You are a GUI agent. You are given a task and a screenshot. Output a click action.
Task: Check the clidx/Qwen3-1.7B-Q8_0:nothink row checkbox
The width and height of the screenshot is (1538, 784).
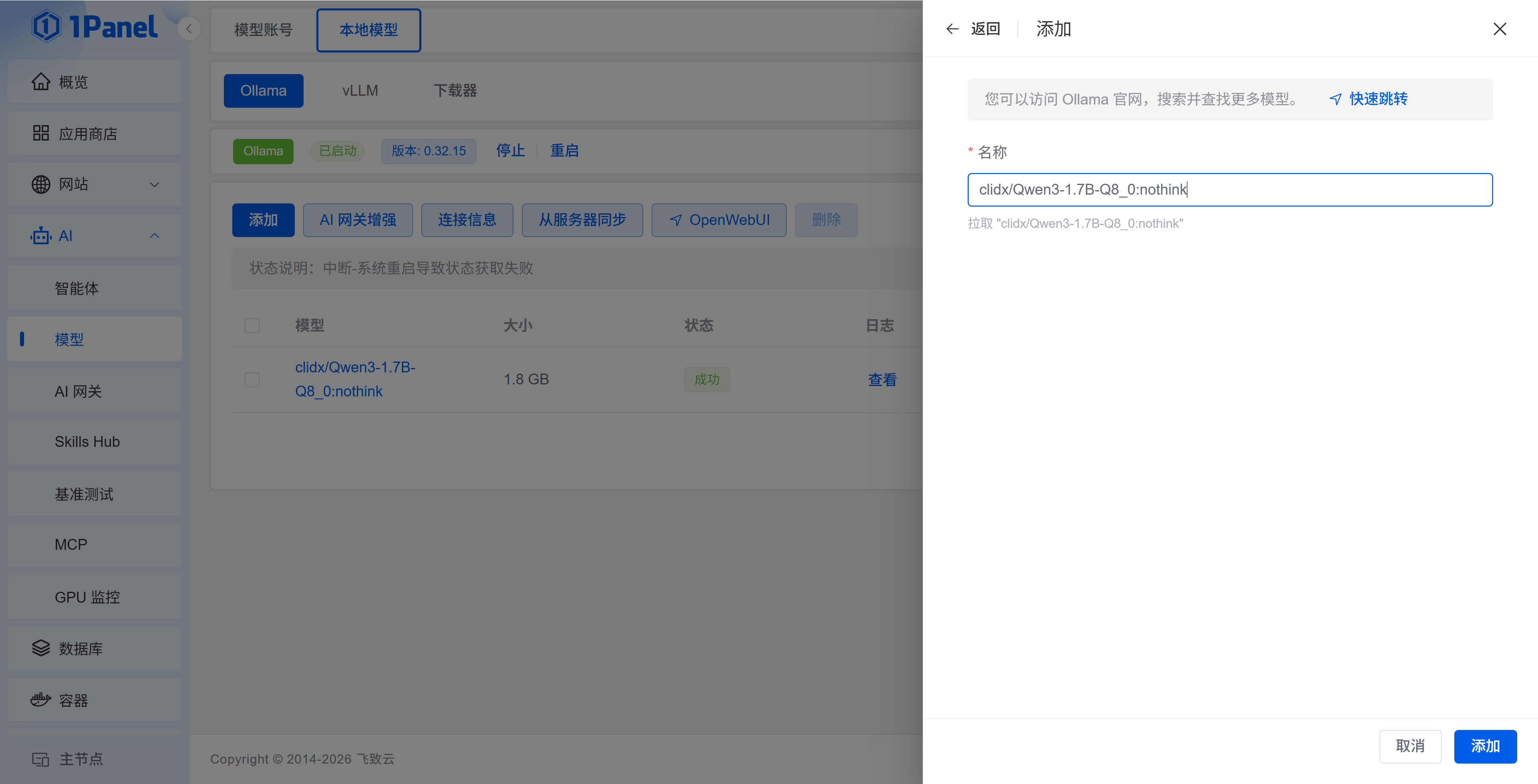tap(252, 380)
